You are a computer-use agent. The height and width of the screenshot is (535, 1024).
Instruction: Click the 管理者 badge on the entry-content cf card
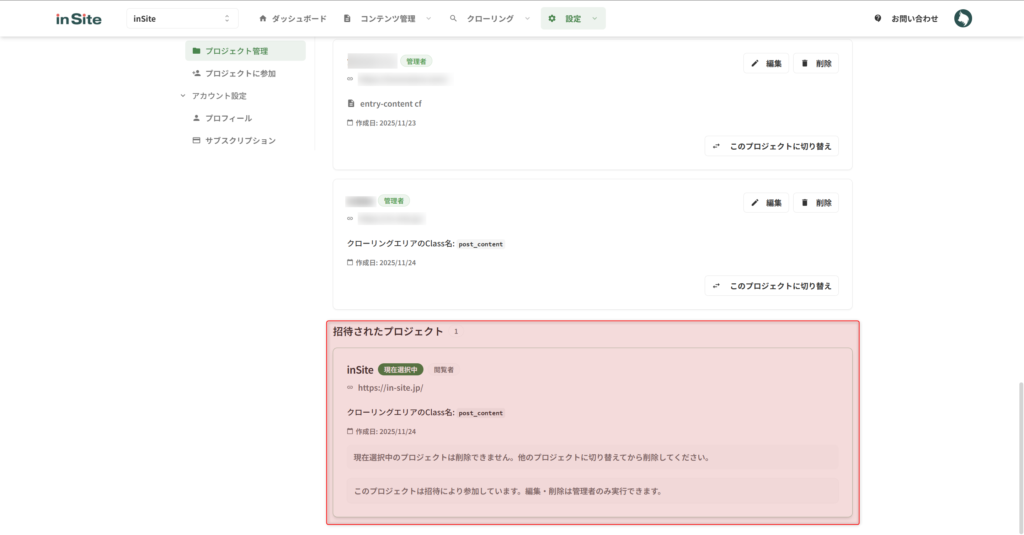tap(416, 61)
